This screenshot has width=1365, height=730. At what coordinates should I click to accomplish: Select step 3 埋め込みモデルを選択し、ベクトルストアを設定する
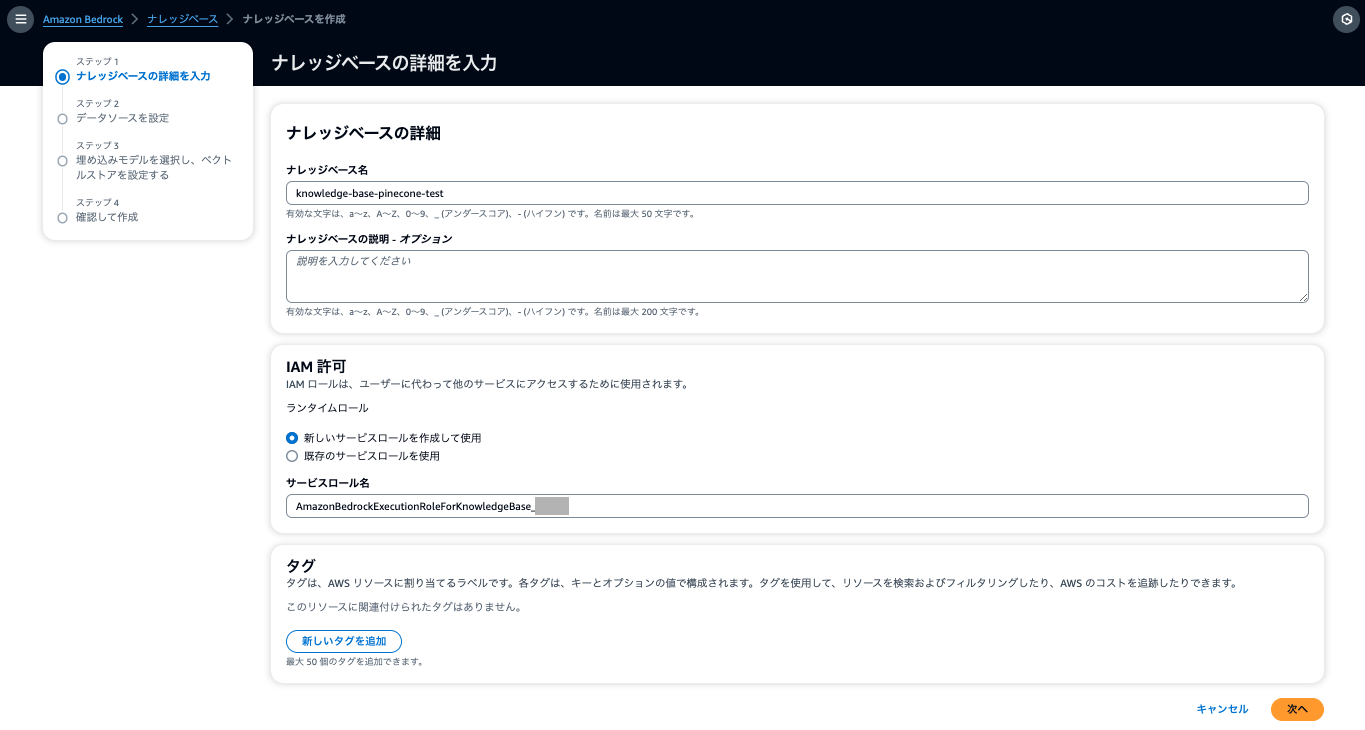(x=154, y=167)
